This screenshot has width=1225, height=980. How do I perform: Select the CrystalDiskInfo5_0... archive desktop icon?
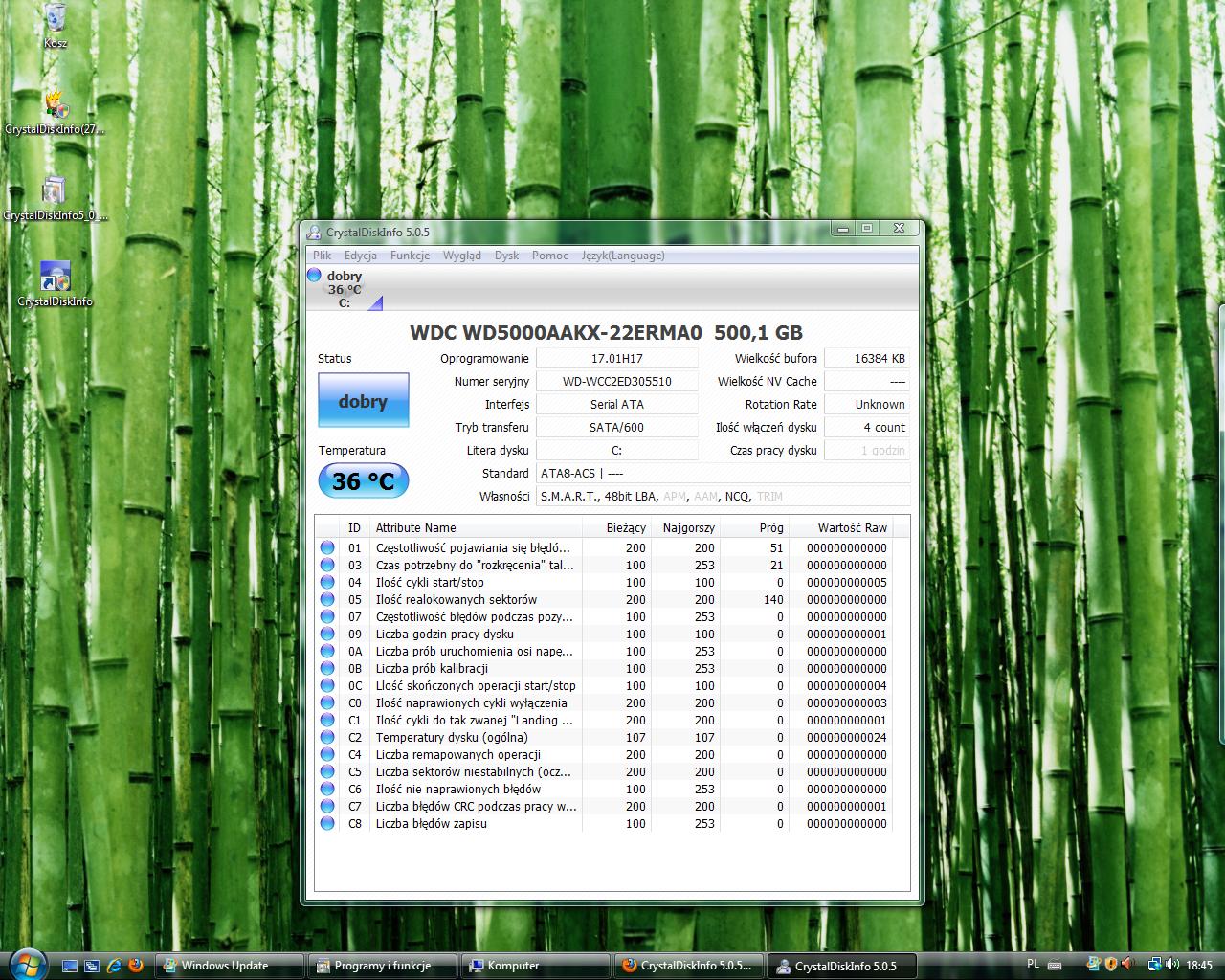point(55,198)
